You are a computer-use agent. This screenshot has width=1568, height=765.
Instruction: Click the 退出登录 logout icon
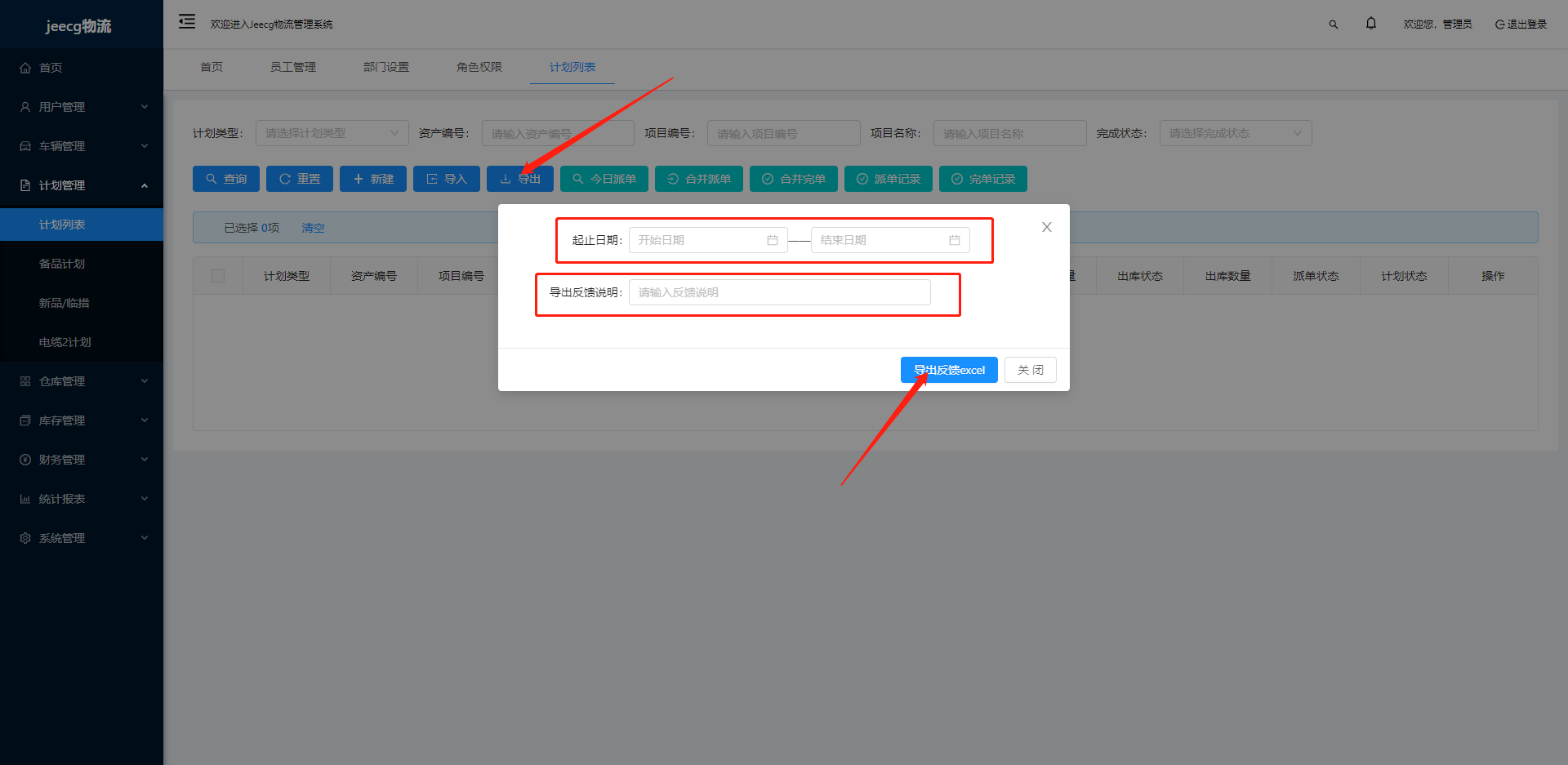[x=1499, y=24]
